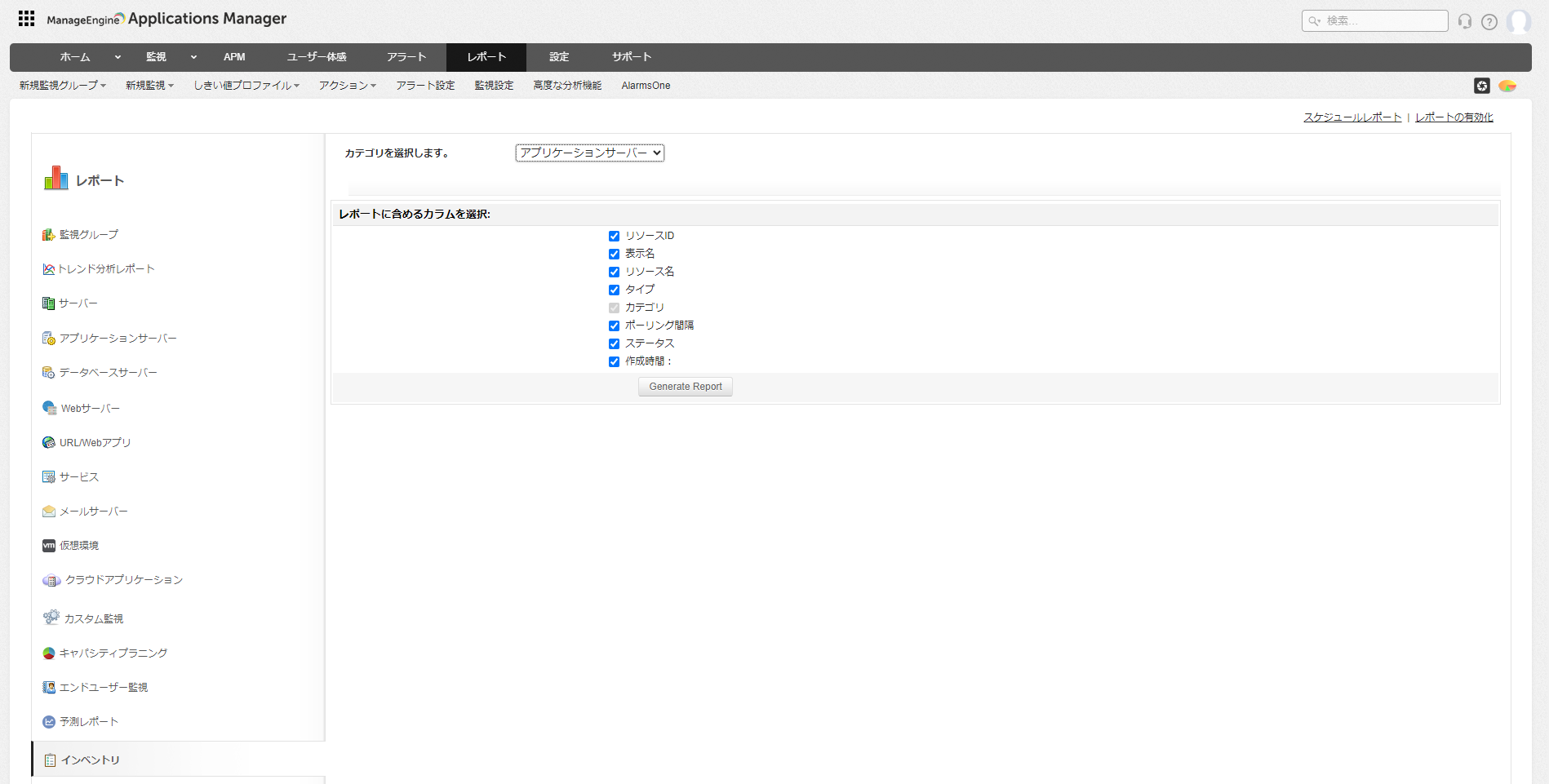Open the apps grid launcher icon
Screen dimensions: 1549x784
(26, 19)
